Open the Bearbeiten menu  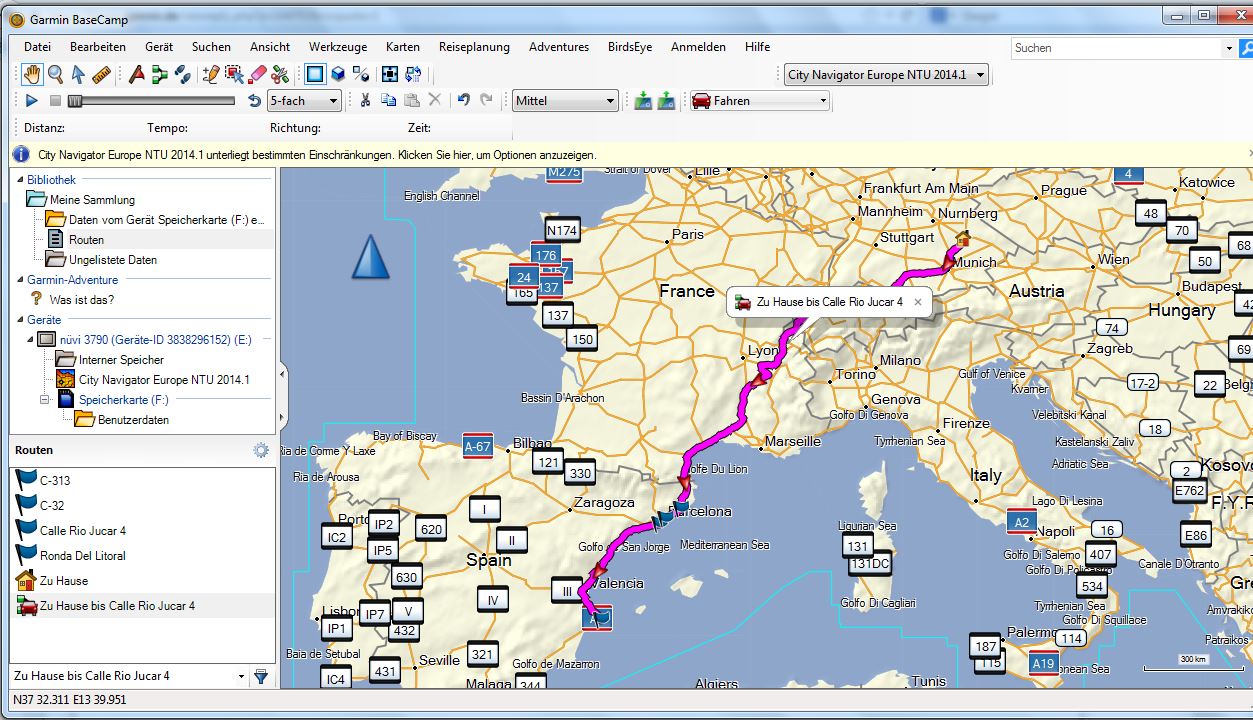coord(98,47)
